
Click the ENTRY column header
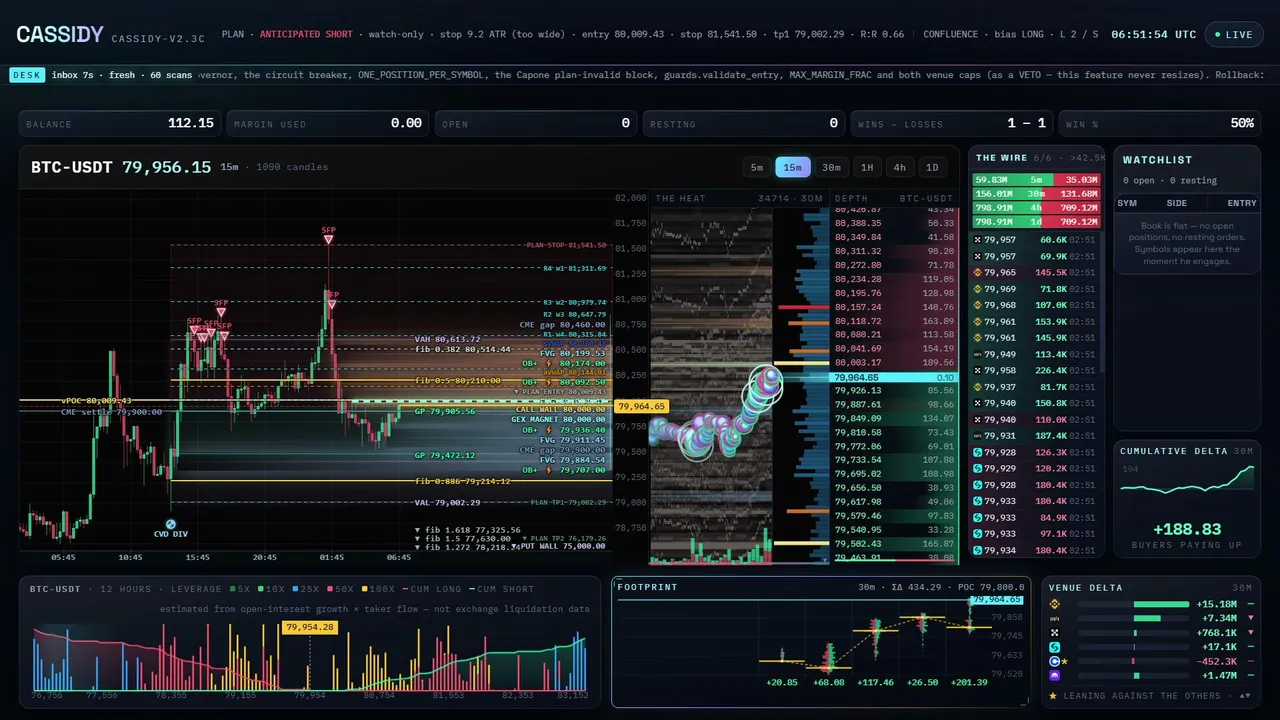coord(1242,203)
